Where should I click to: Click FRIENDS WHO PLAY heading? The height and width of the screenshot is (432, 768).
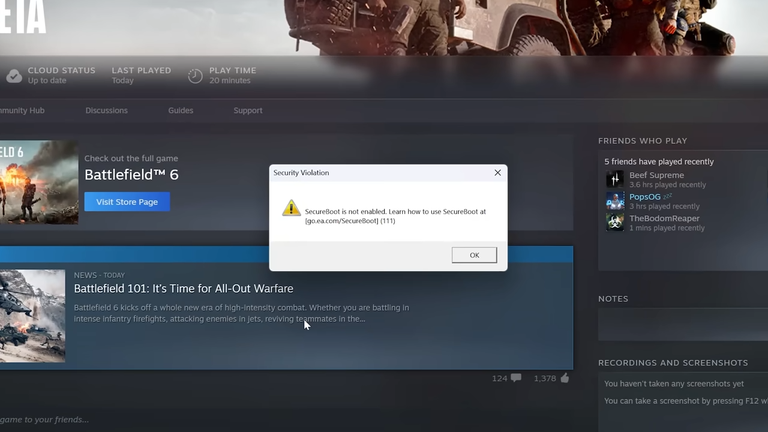click(x=643, y=141)
